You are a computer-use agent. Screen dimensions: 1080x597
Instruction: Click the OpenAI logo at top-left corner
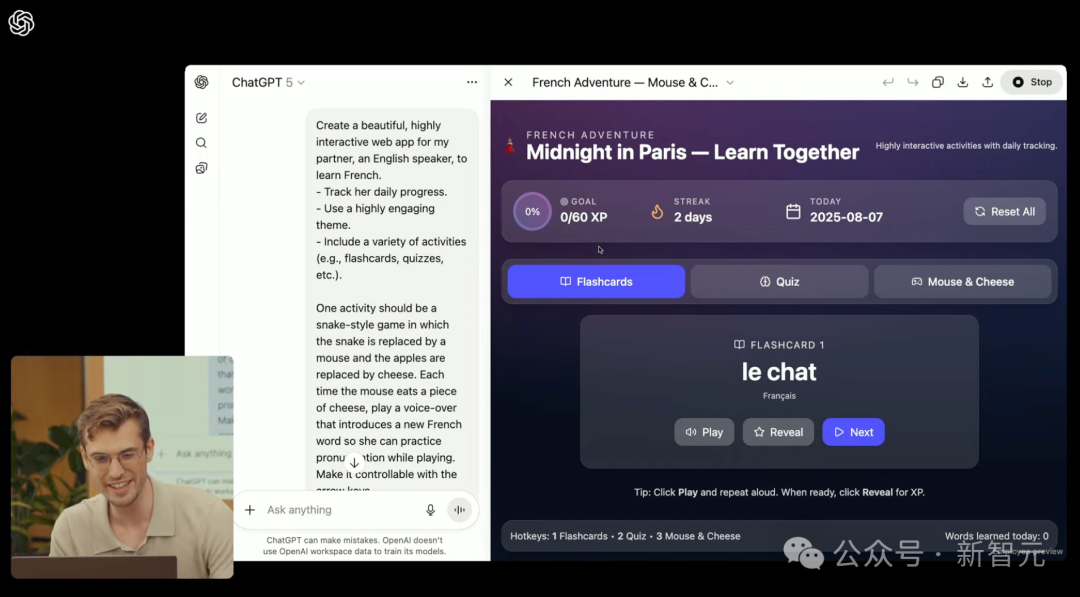[x=21, y=23]
